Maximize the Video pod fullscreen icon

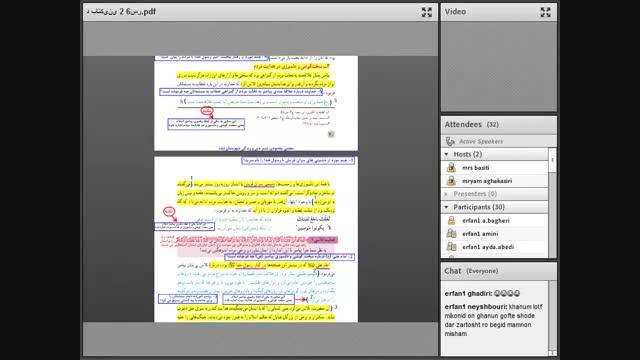click(x=545, y=12)
